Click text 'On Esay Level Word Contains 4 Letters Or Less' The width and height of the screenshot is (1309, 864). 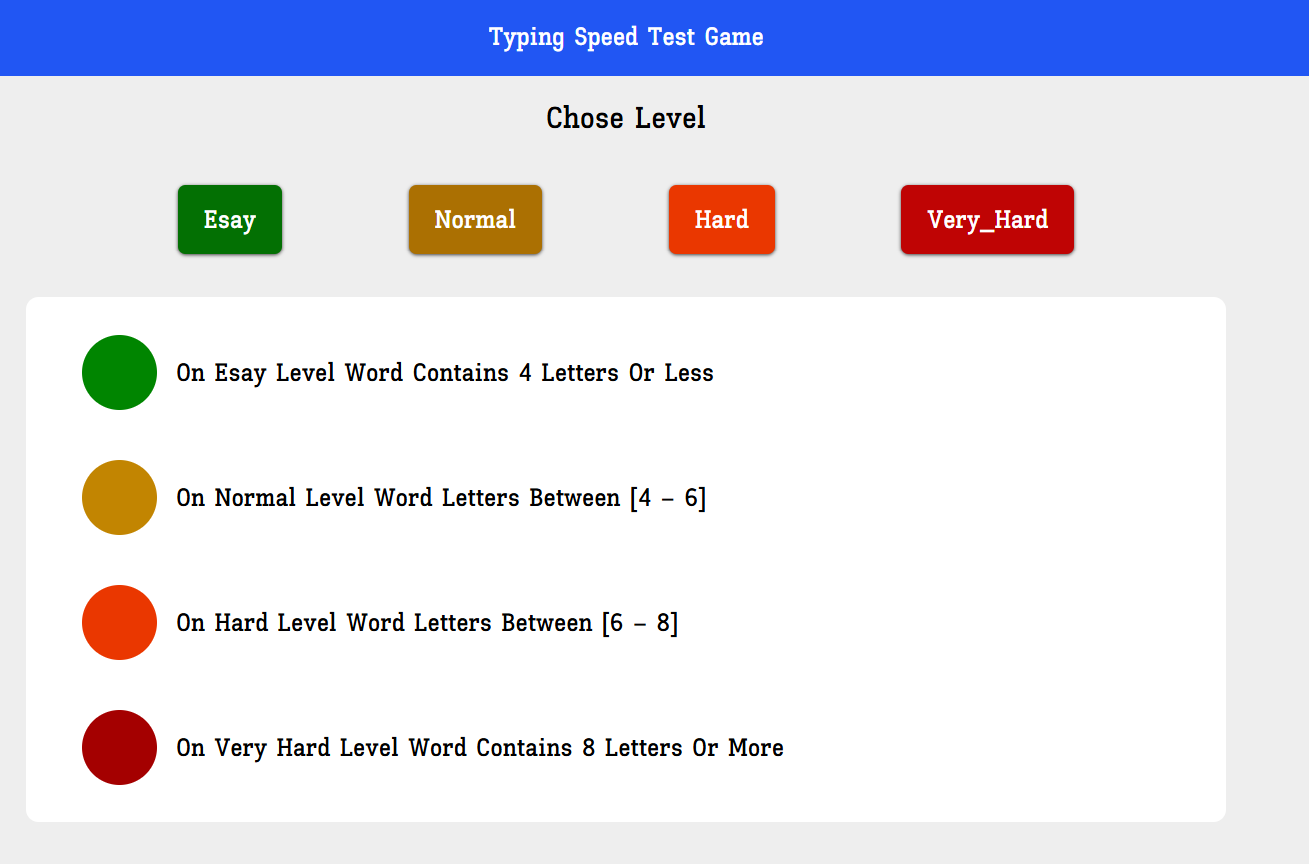point(445,373)
